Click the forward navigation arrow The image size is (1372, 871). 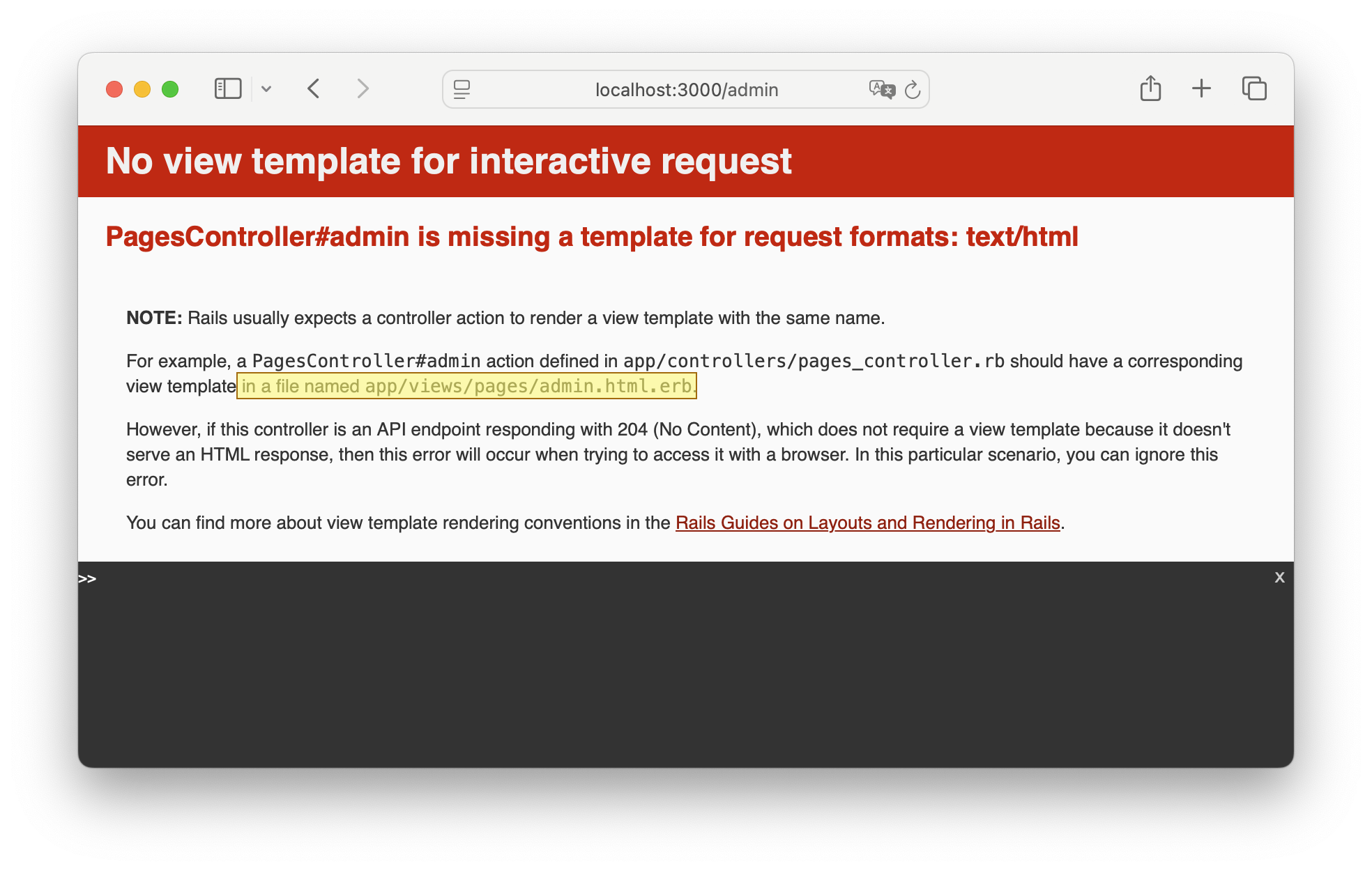pos(363,89)
